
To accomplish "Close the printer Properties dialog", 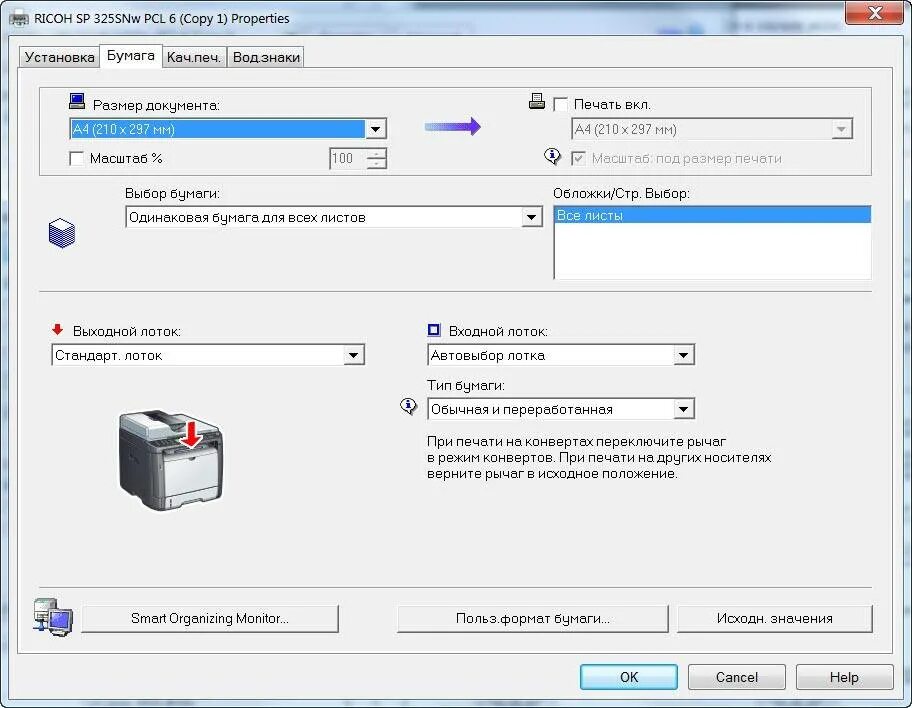I will click(874, 13).
